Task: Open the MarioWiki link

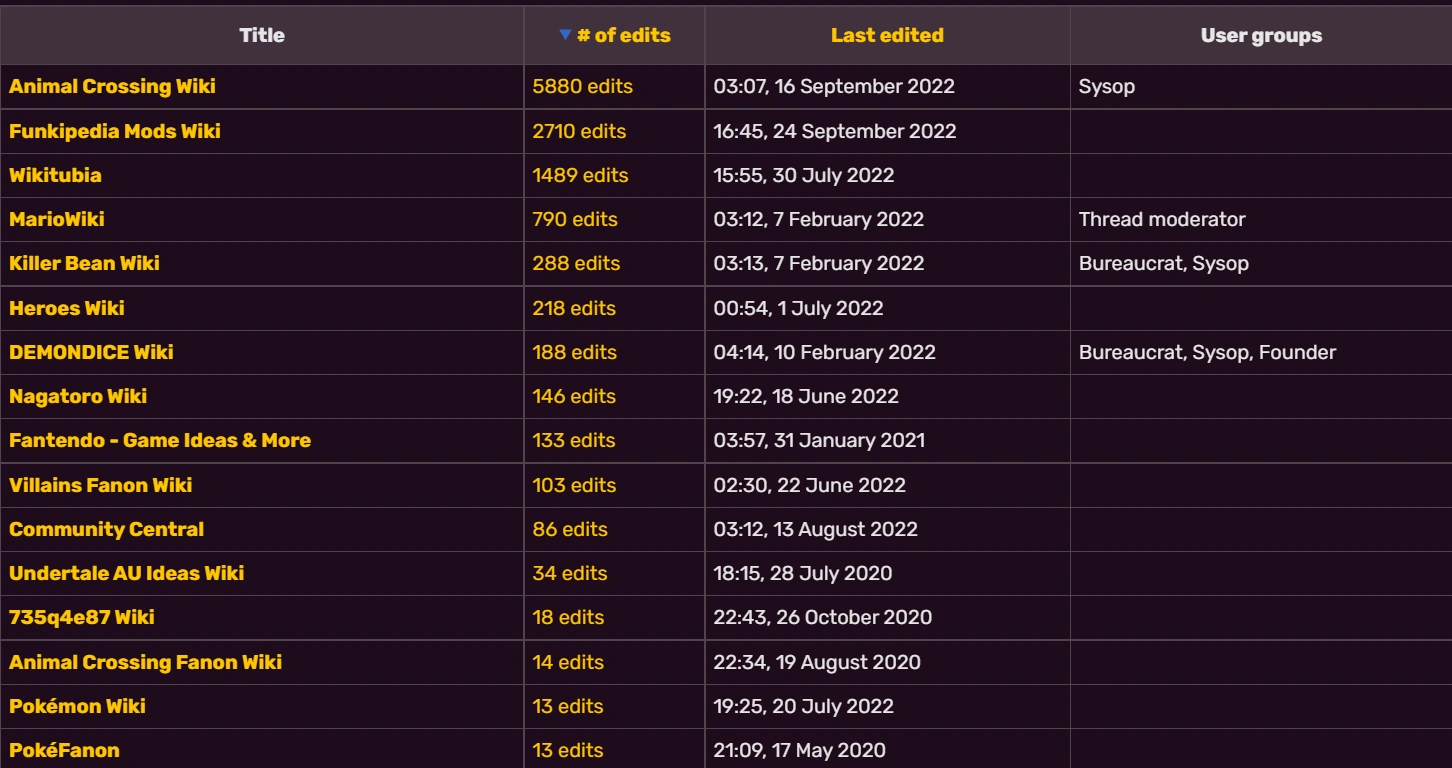Action: click(57, 219)
